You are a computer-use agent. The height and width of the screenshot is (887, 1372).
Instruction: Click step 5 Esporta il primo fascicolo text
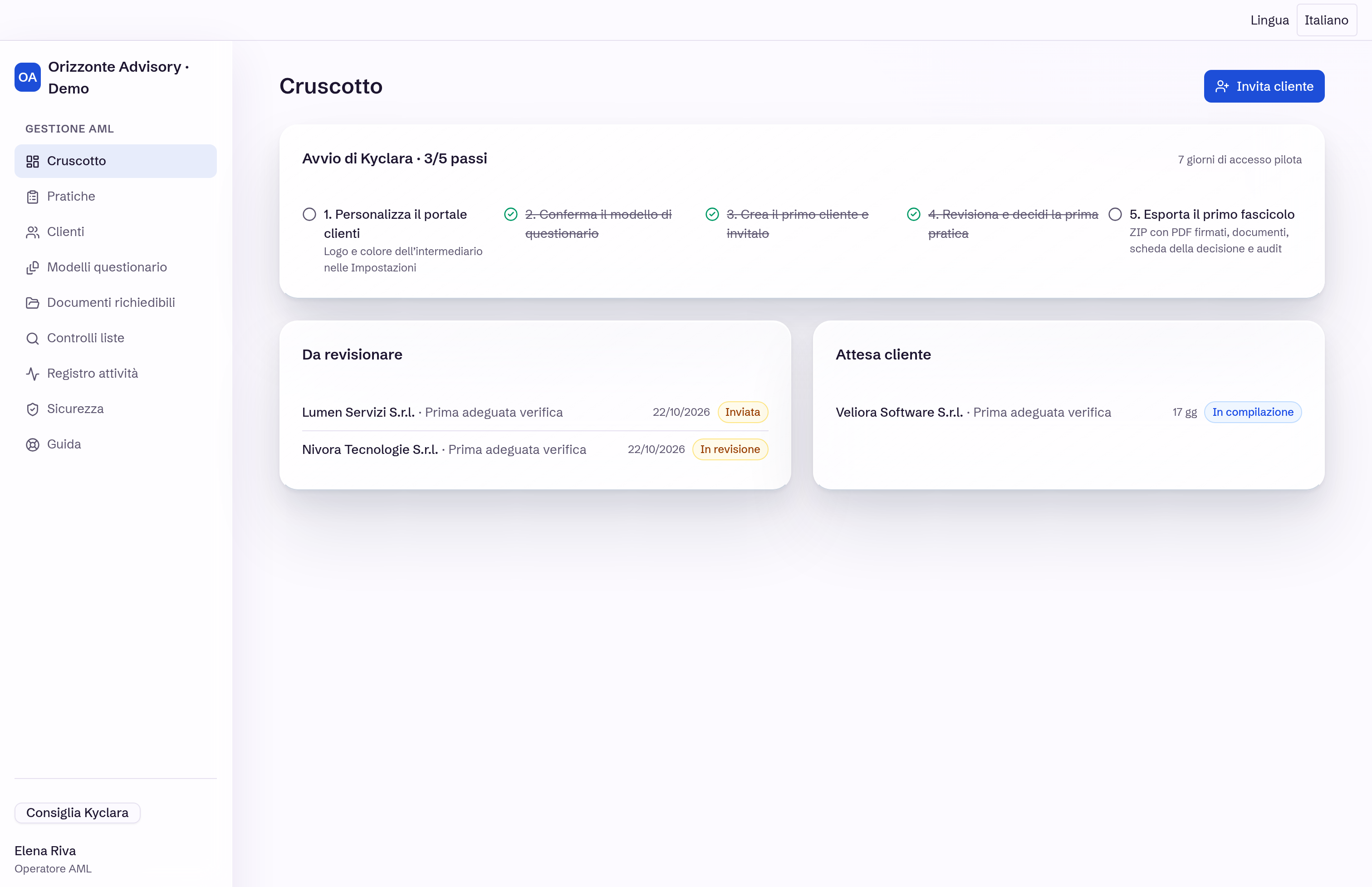click(x=1211, y=214)
